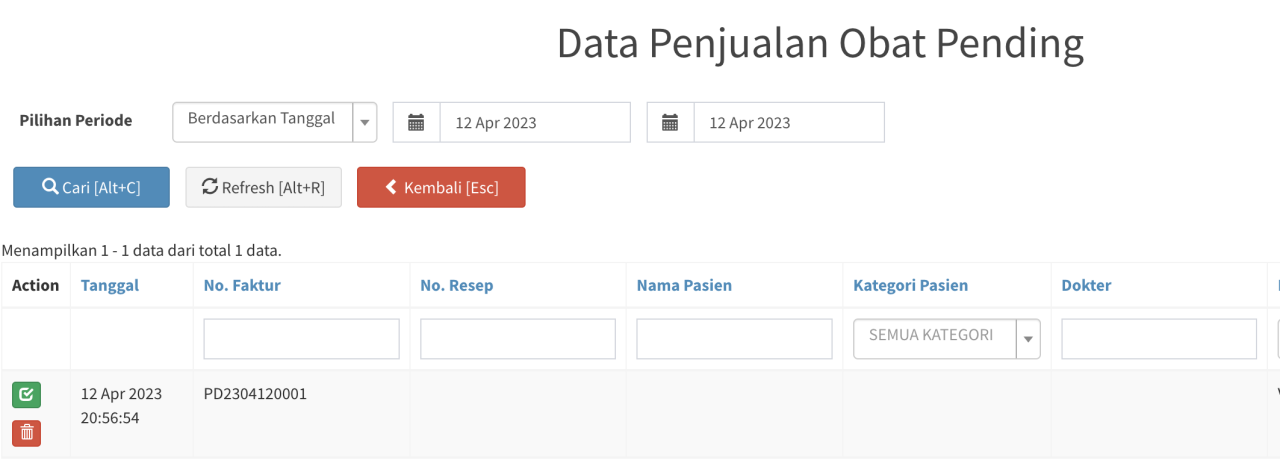
Task: Click the Refresh [Alt+R] button
Action: 263,187
